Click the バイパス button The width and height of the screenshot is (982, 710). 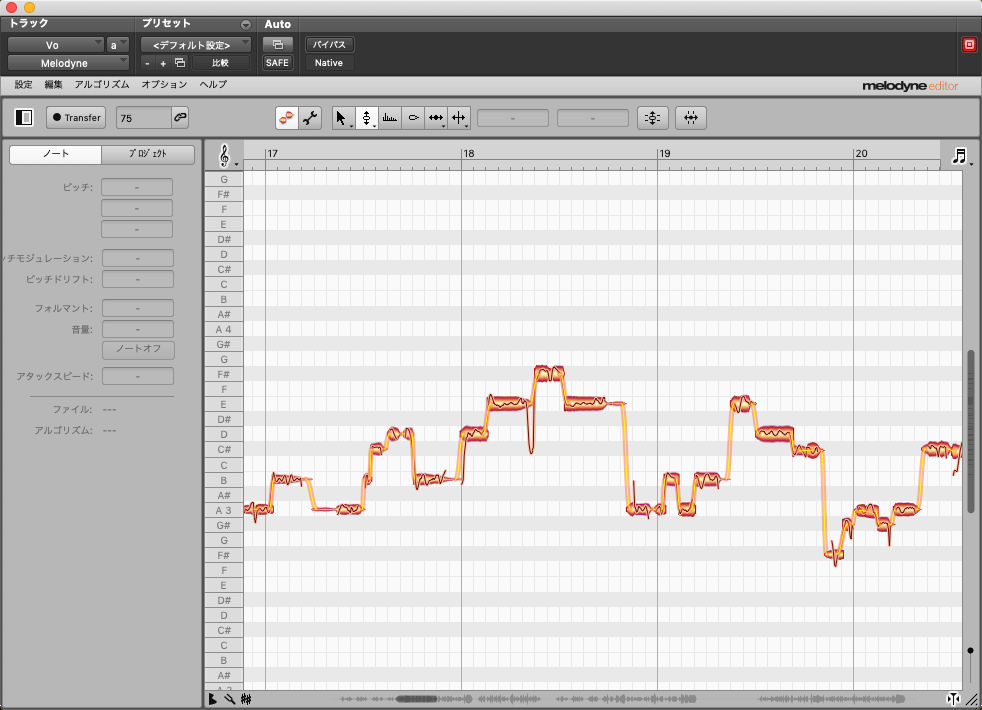[x=329, y=45]
